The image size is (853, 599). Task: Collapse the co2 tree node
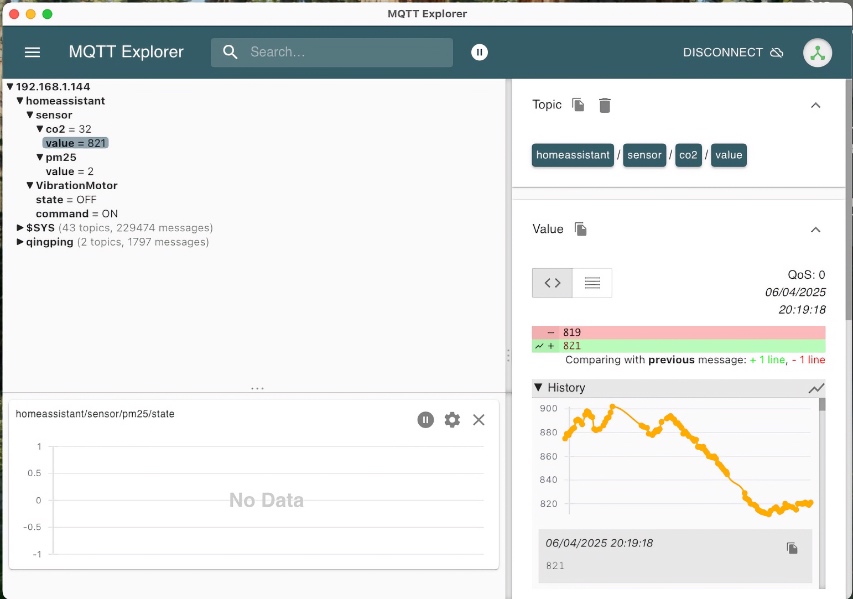pyautogui.click(x=40, y=129)
